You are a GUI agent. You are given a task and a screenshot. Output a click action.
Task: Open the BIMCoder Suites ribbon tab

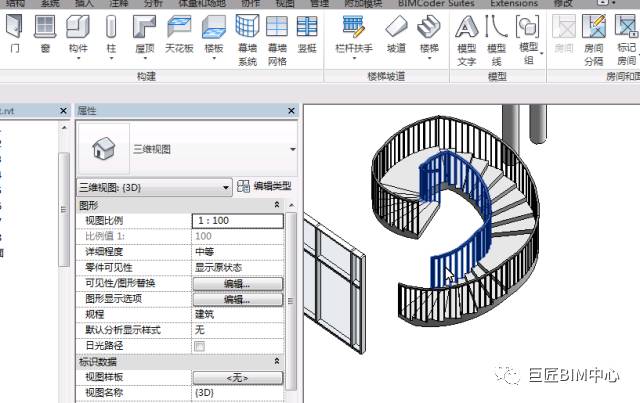[x=436, y=4]
